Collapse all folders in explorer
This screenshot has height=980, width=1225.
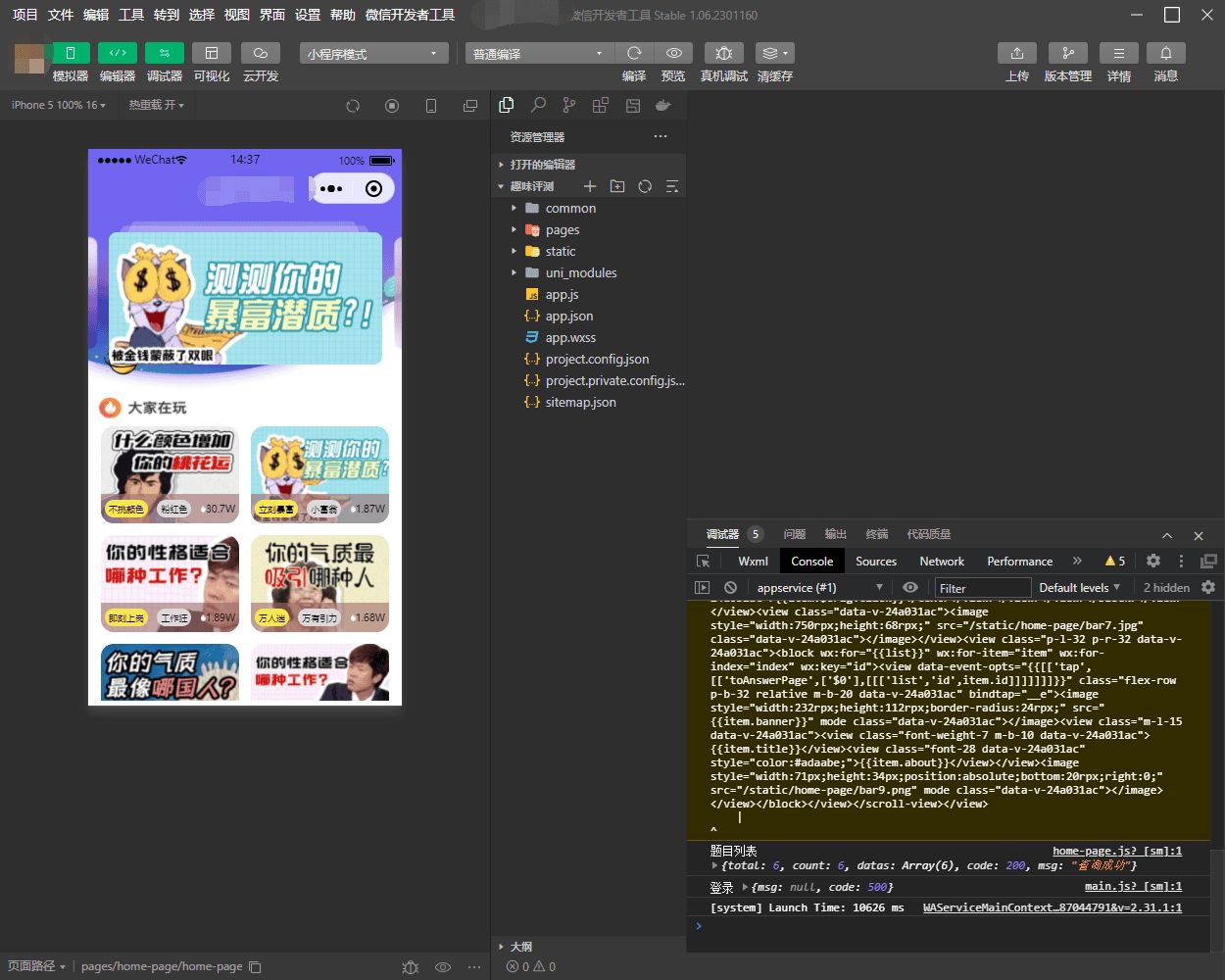coord(672,186)
